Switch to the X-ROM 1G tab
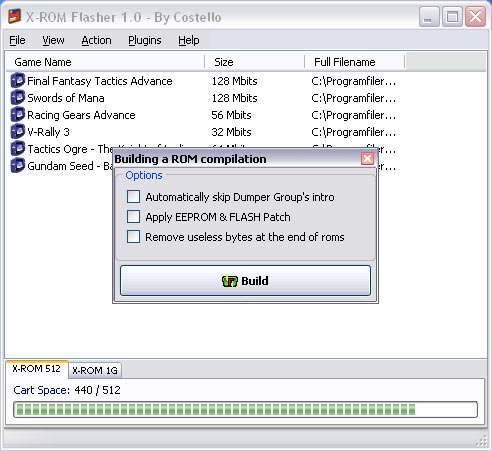The width and height of the screenshot is (492, 451). [95, 370]
